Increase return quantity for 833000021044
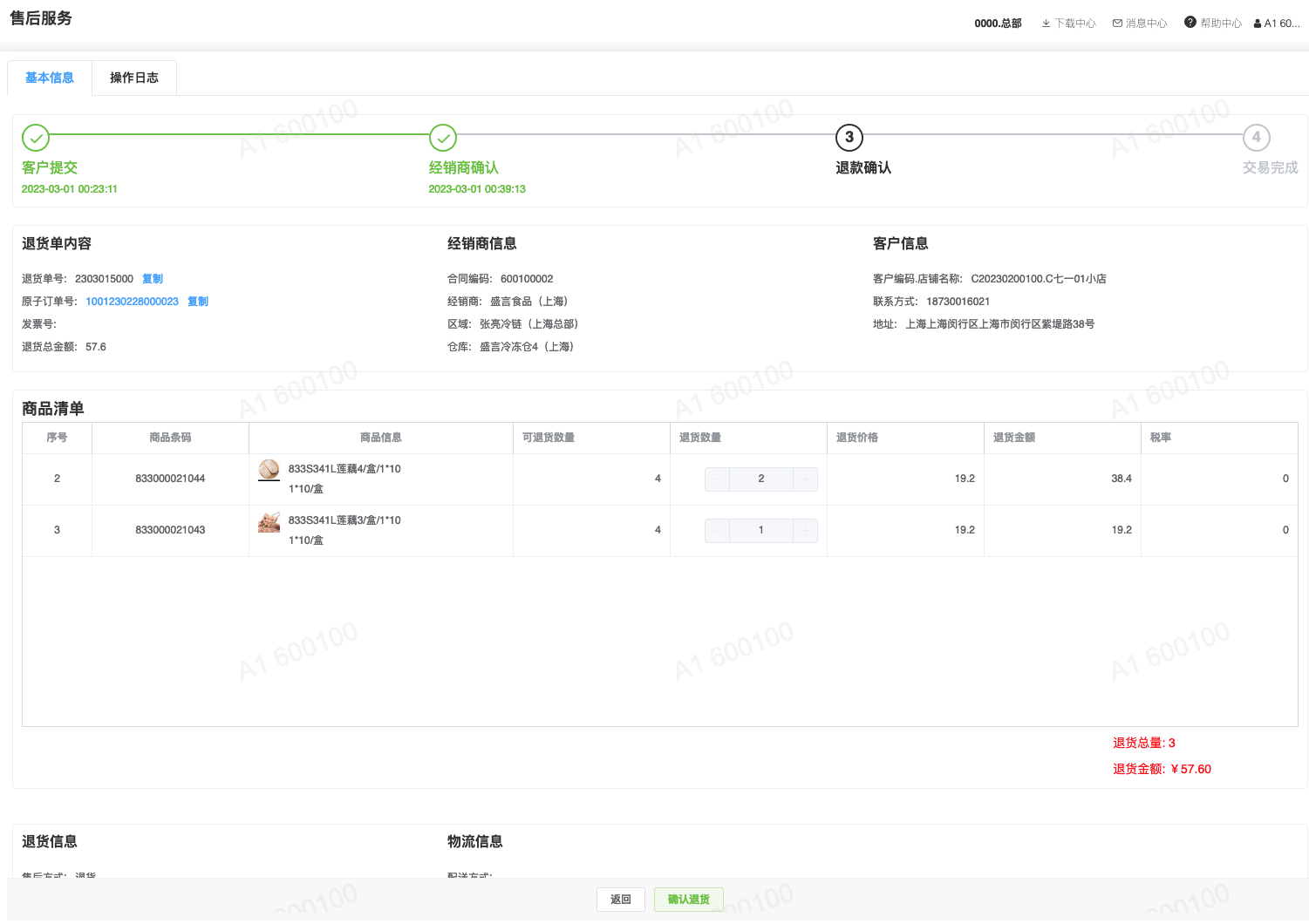1309x924 pixels. (805, 479)
